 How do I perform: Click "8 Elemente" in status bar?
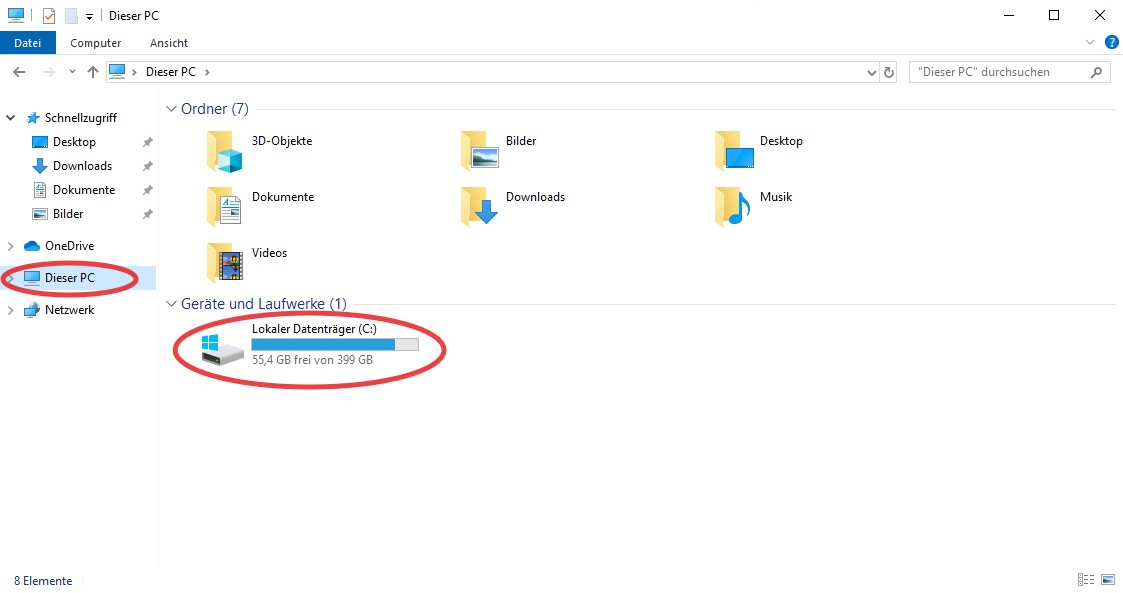pos(43,581)
